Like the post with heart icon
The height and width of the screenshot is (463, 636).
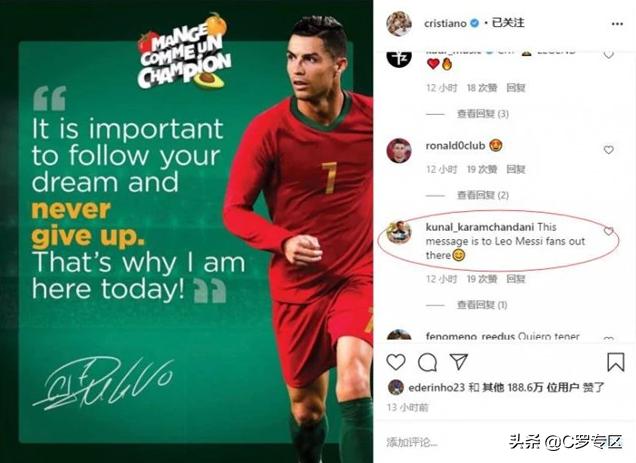(x=396, y=362)
